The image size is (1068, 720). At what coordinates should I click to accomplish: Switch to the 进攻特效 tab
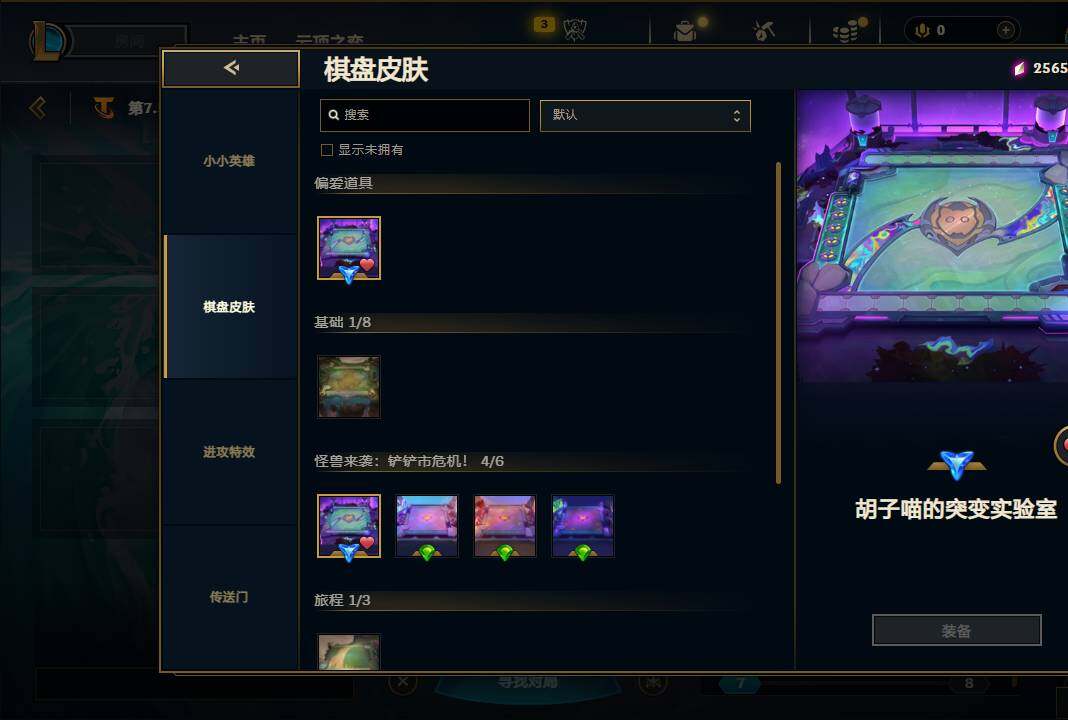(230, 452)
